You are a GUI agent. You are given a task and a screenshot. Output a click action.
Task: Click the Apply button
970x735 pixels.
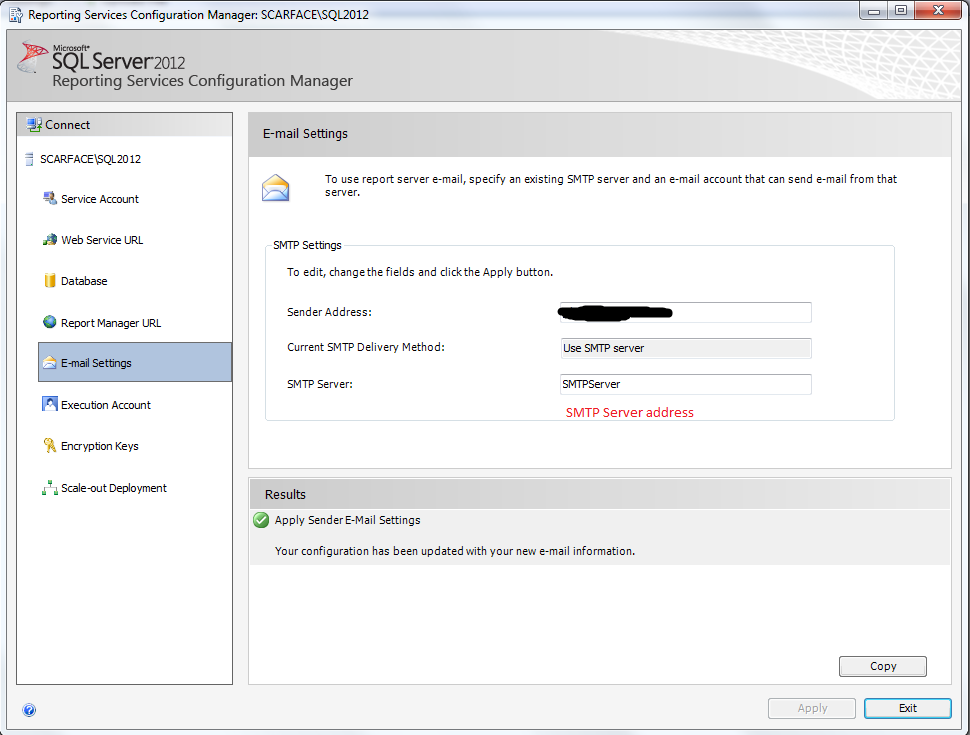[812, 708]
